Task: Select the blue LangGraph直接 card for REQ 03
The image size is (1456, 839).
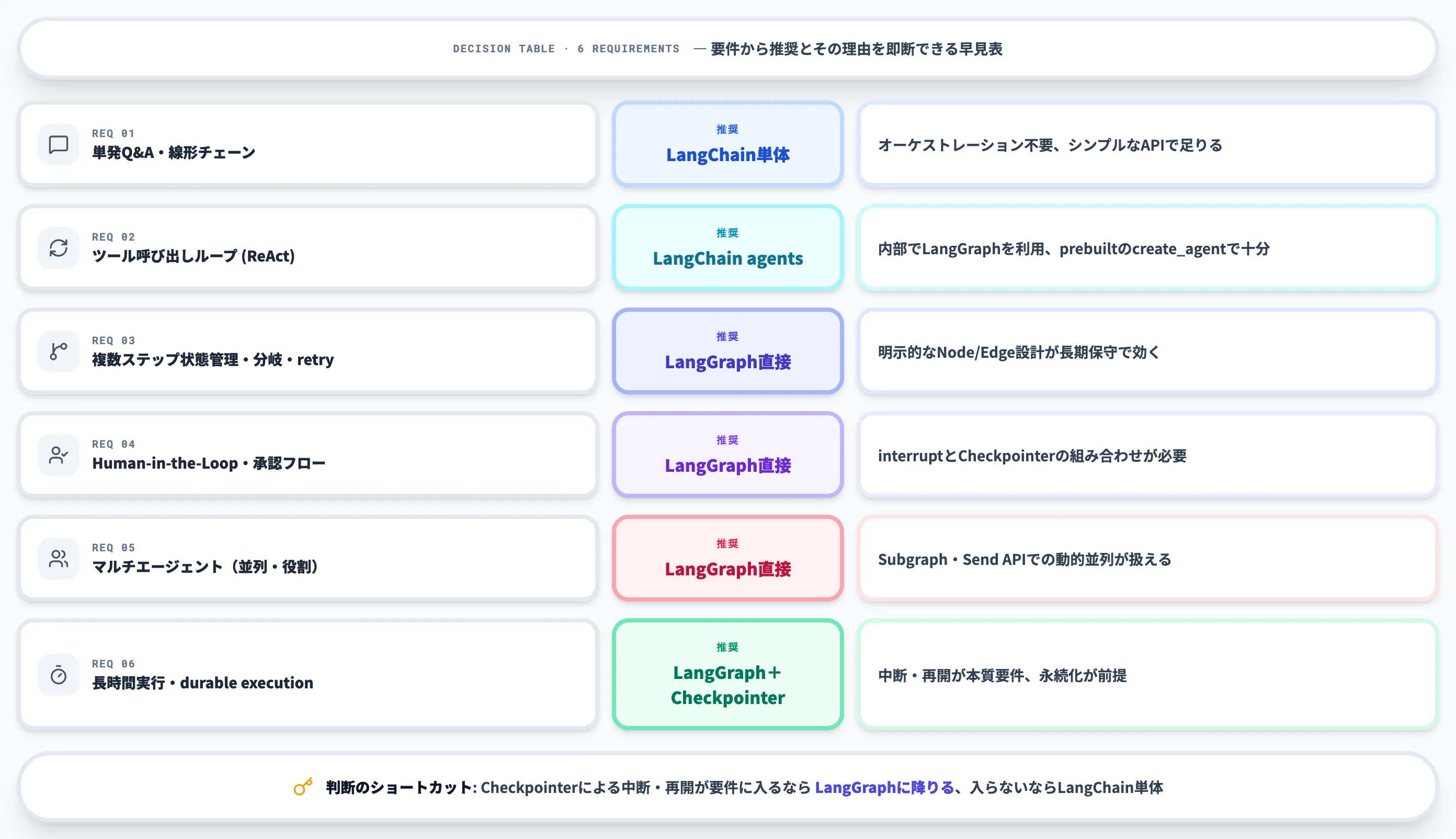Action: click(727, 352)
